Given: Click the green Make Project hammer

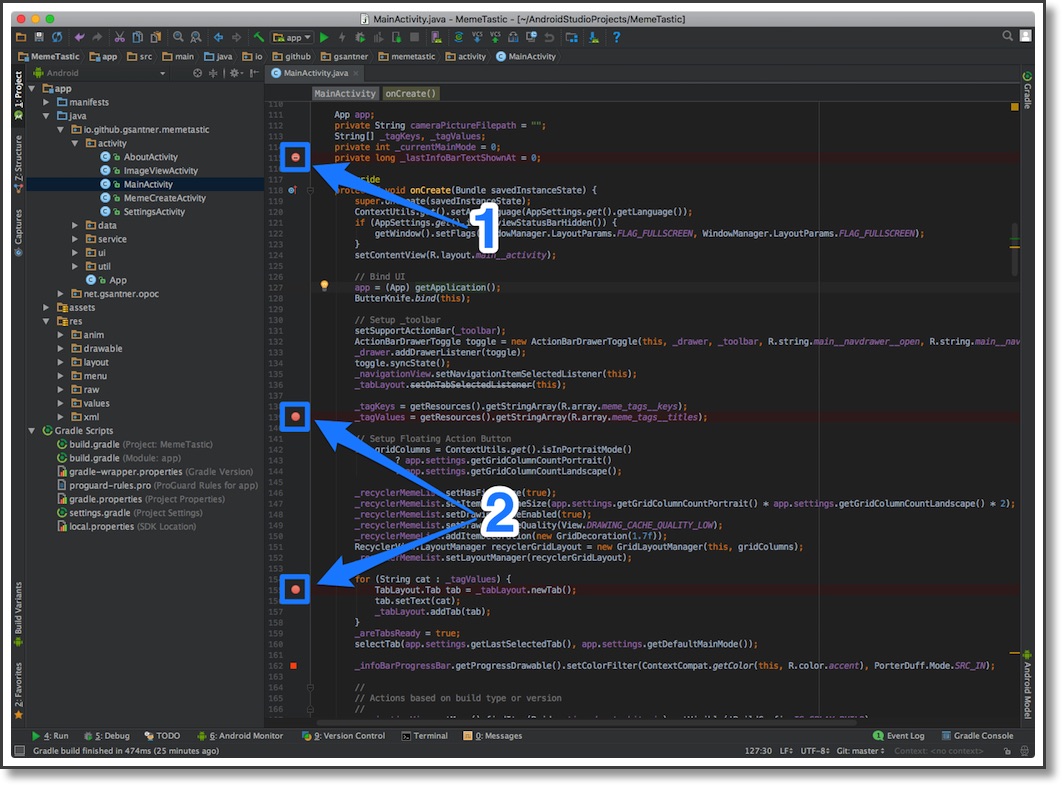Looking at the screenshot, I should (x=259, y=37).
